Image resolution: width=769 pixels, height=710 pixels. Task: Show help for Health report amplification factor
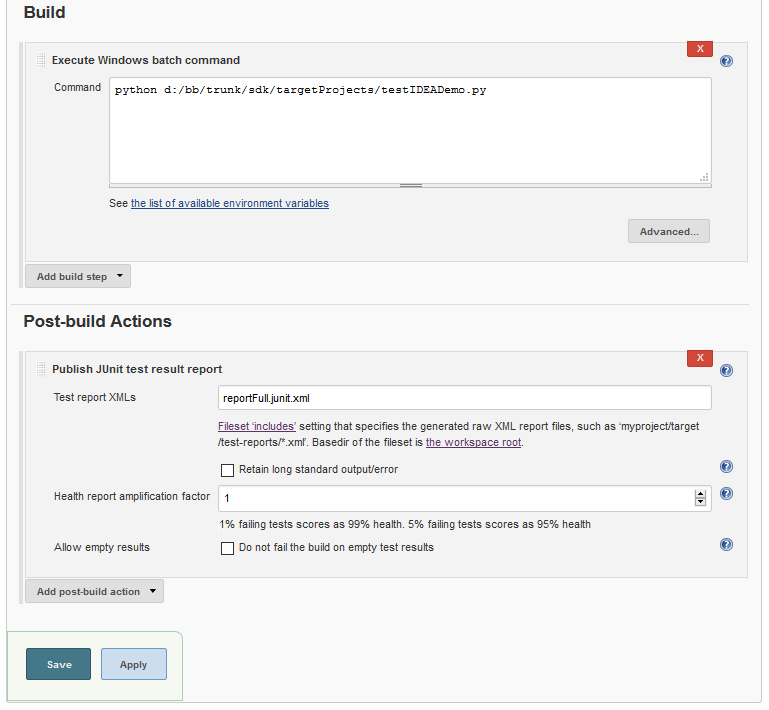tap(726, 493)
